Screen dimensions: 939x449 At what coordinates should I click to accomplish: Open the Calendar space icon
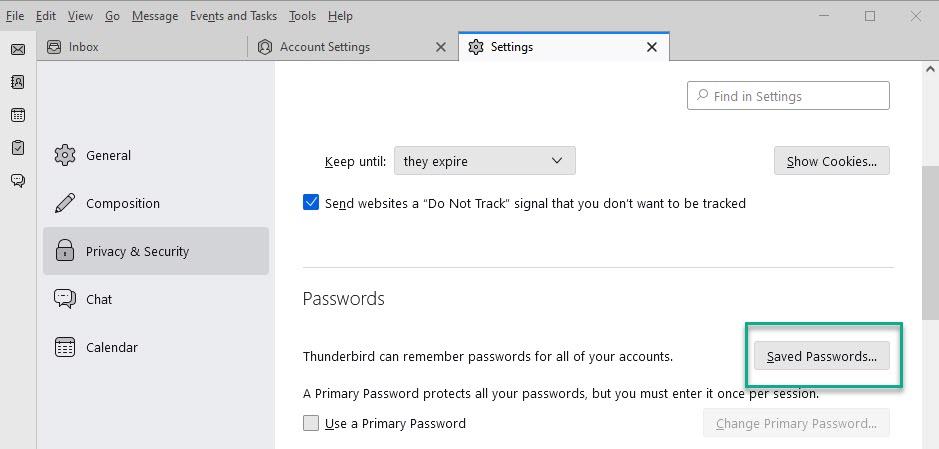pos(18,115)
